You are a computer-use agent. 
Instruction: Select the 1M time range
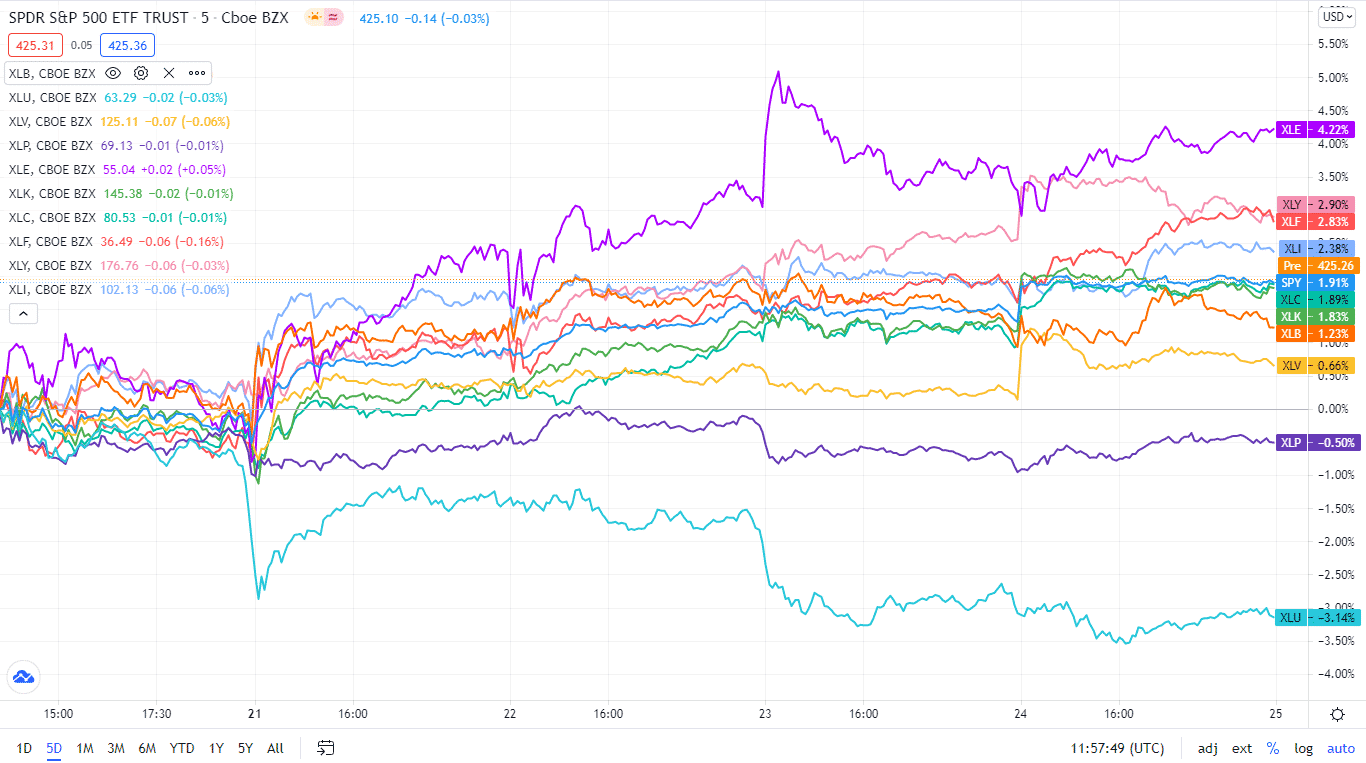tap(85, 748)
